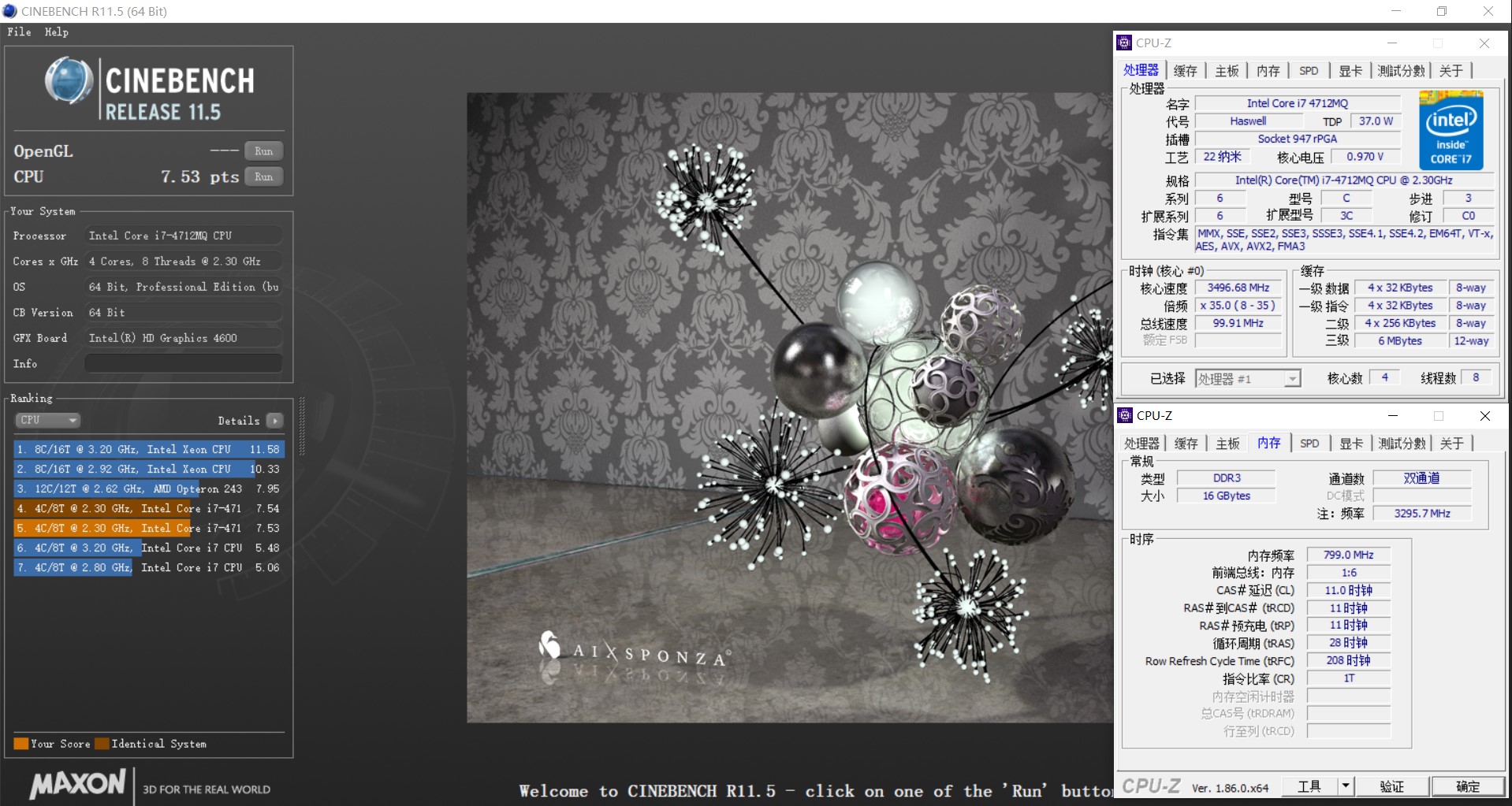Select ranking row 3 AMD Opteron 7.95
This screenshot has width=1512, height=806.
click(148, 488)
